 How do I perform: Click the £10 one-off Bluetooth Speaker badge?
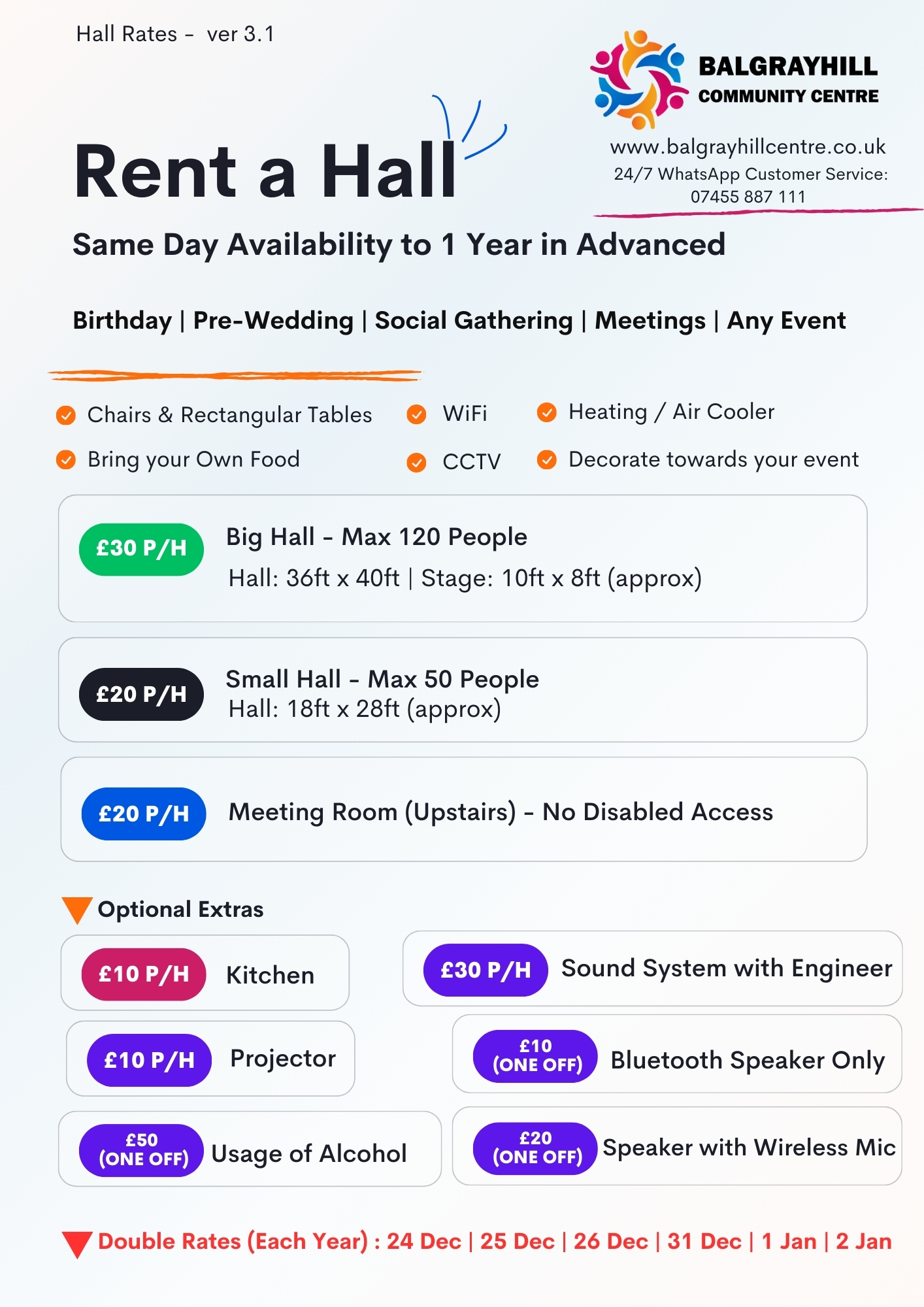(536, 1056)
